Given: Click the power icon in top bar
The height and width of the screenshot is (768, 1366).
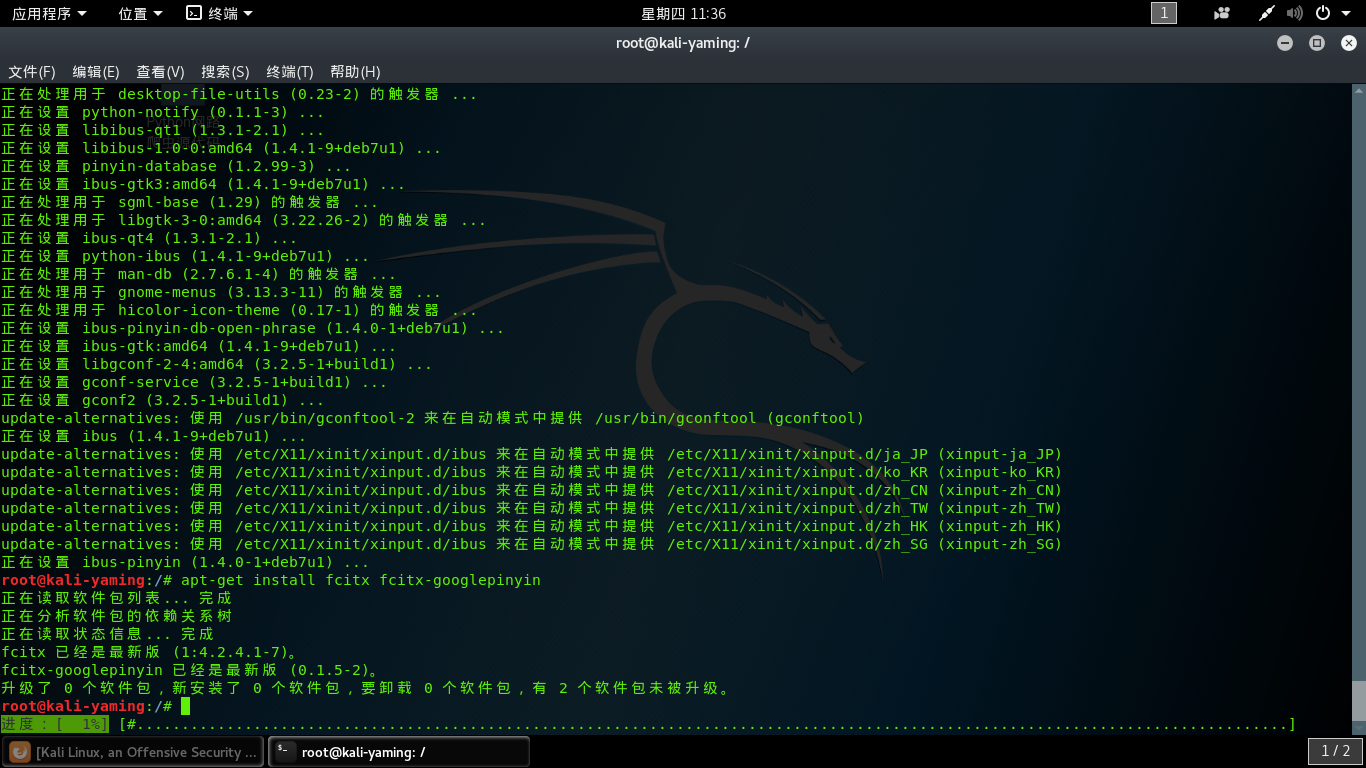Looking at the screenshot, I should click(1322, 13).
